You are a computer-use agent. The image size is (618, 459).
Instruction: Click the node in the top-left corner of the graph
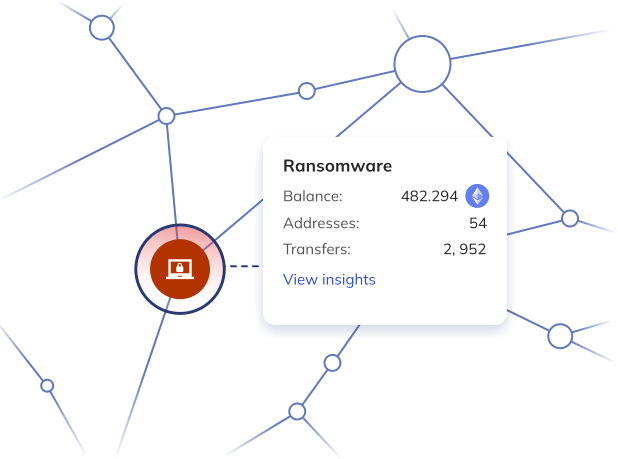click(101, 28)
